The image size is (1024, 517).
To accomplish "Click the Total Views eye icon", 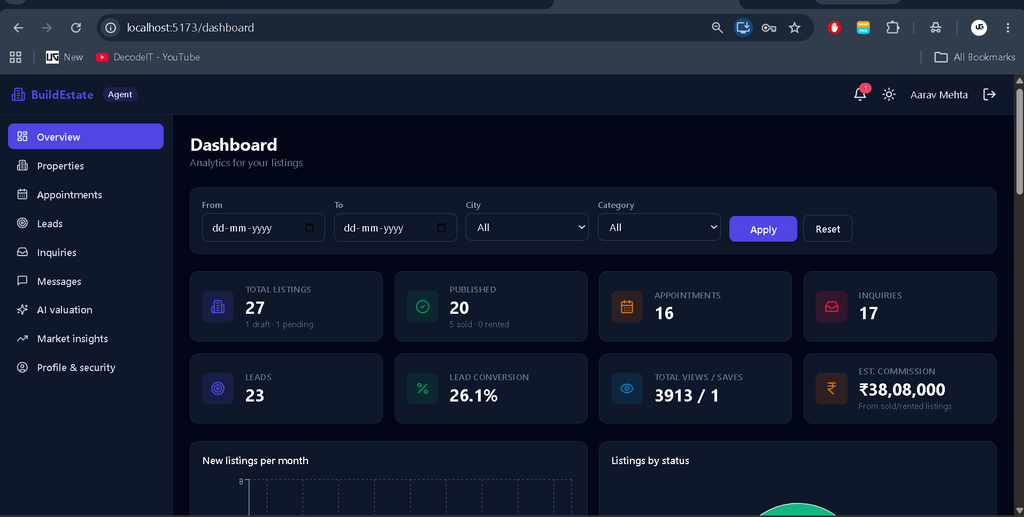I will pyautogui.click(x=627, y=388).
